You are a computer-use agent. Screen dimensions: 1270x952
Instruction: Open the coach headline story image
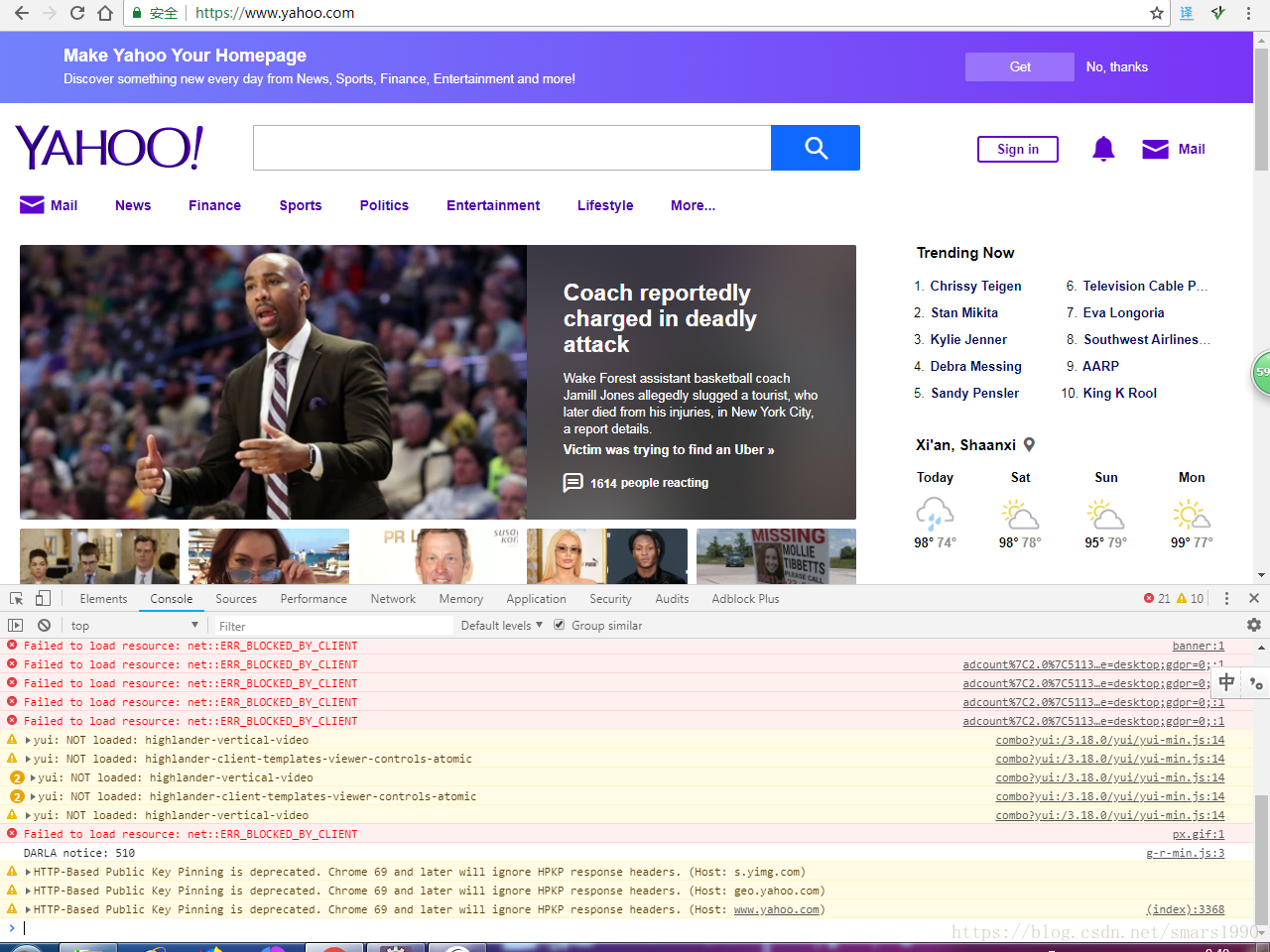click(273, 382)
